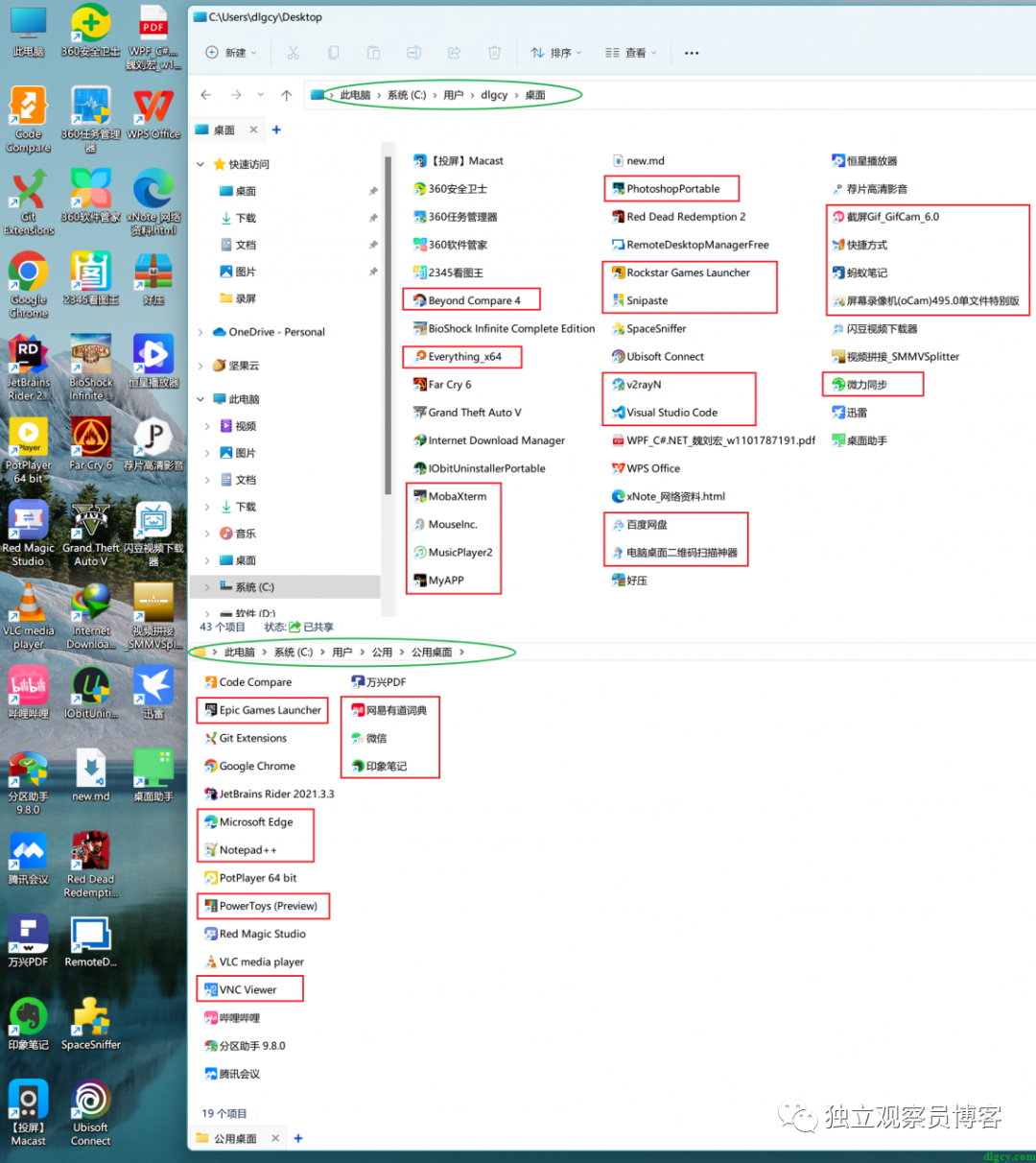Open the three-dots more options menu

click(692, 53)
